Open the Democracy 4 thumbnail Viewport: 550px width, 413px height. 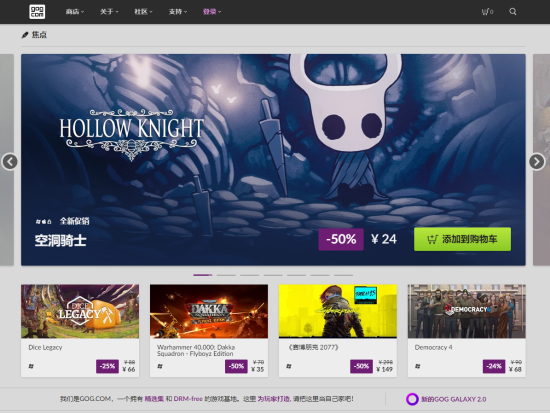pos(467,311)
